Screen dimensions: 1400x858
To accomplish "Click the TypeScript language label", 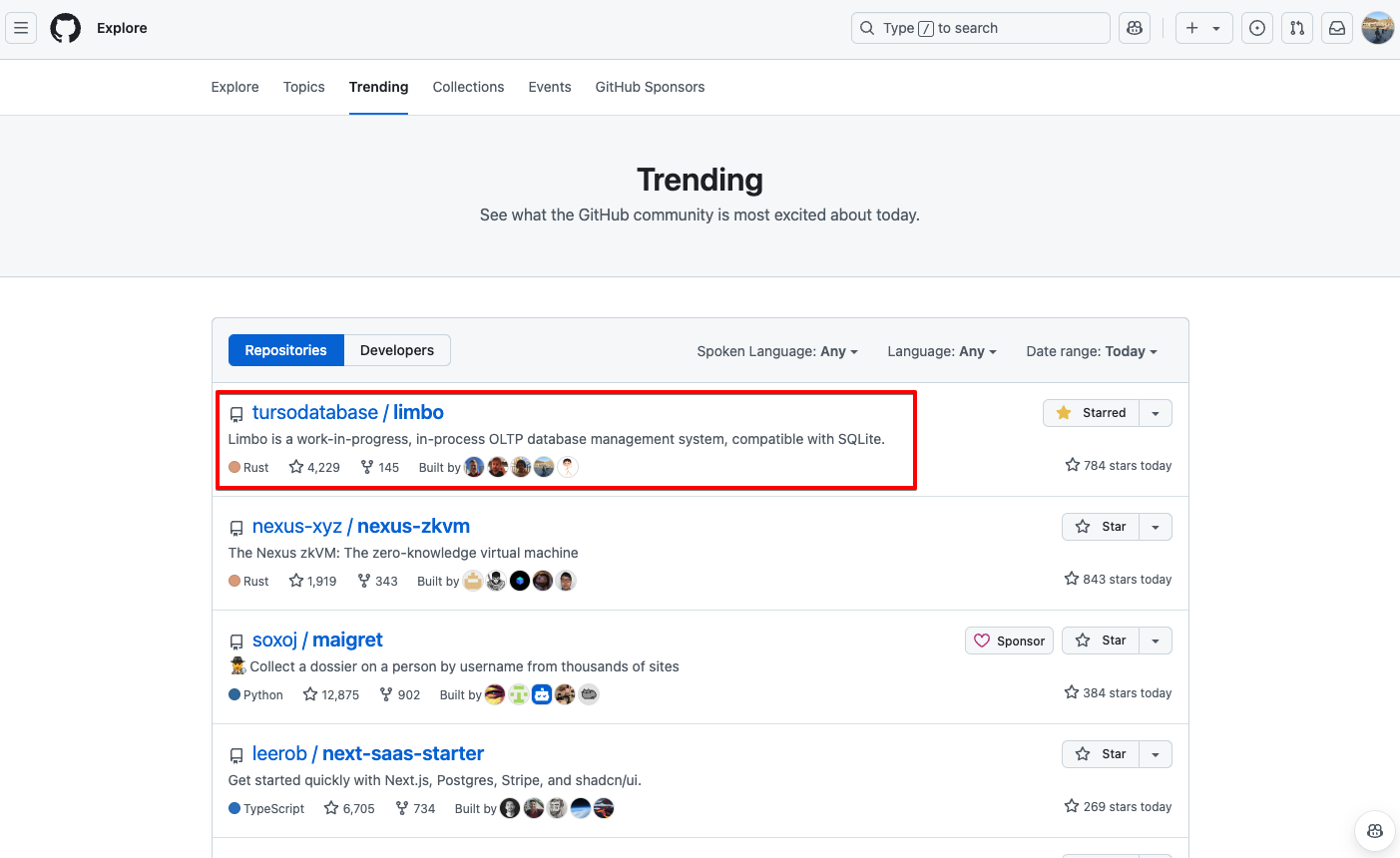I will (x=274, y=808).
